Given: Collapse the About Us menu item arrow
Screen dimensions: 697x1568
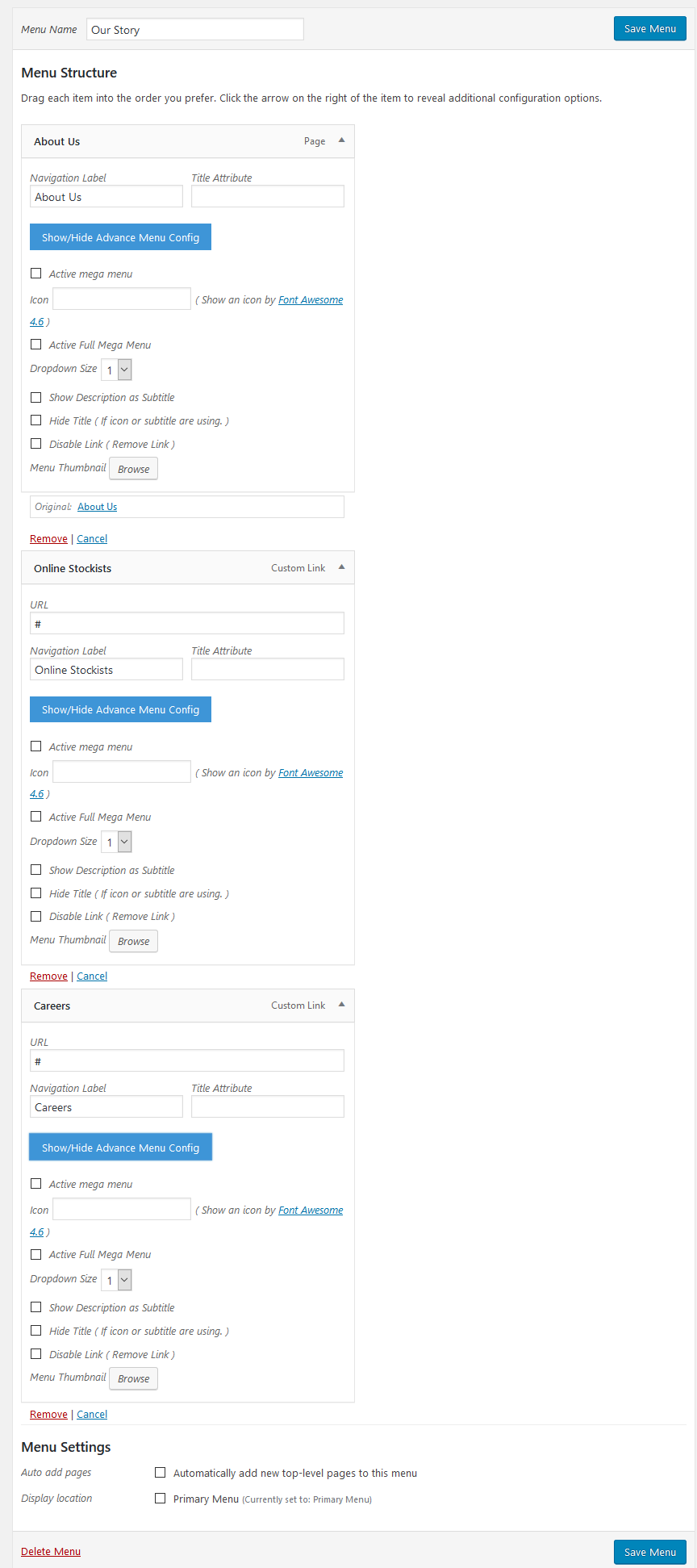Looking at the screenshot, I should [341, 140].
